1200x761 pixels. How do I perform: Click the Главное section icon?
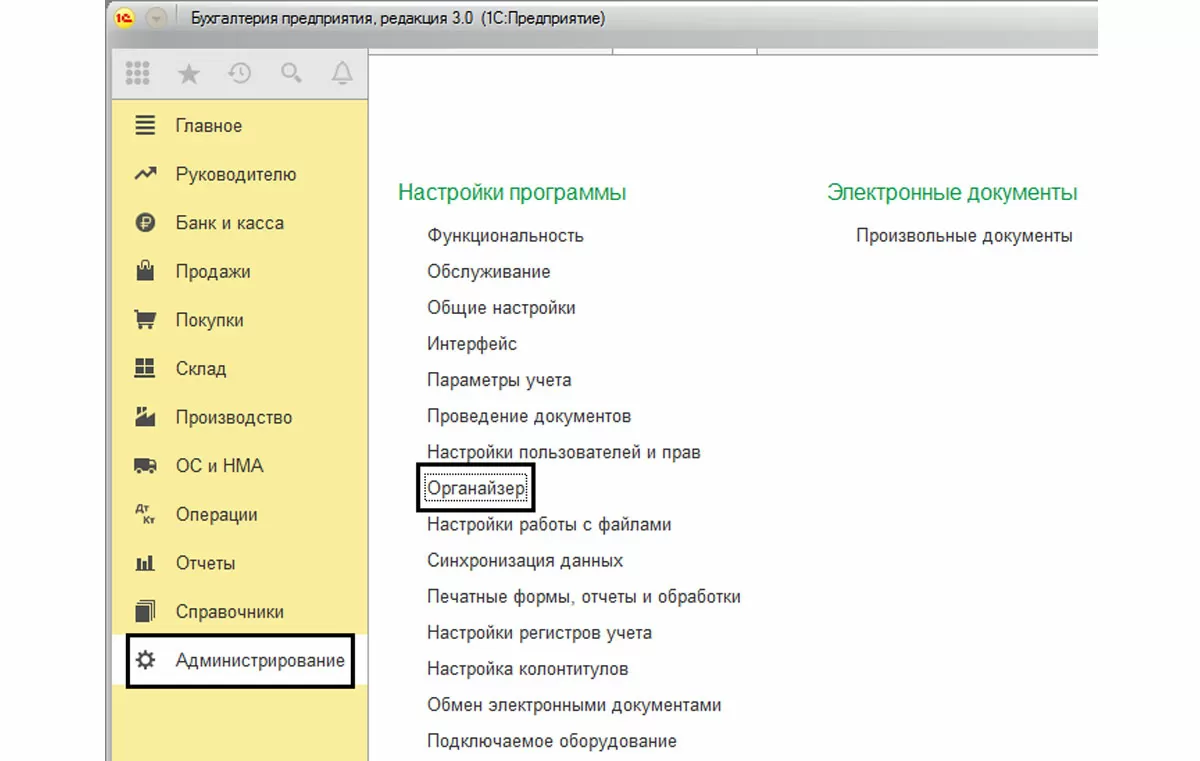pyautogui.click(x=145, y=126)
